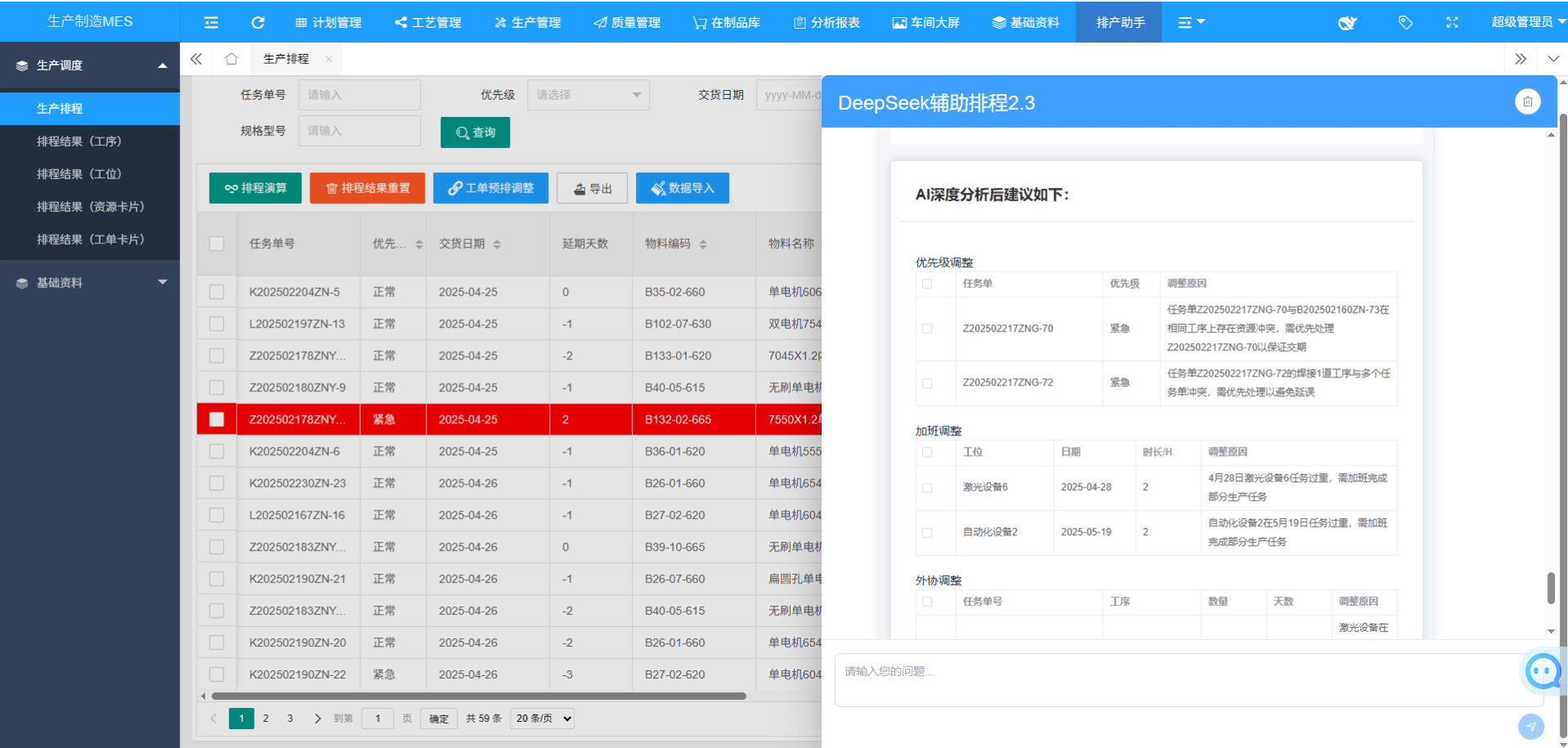Toggle the sidebar collapse hamburger icon
This screenshot has width=1568, height=748.
(211, 22)
